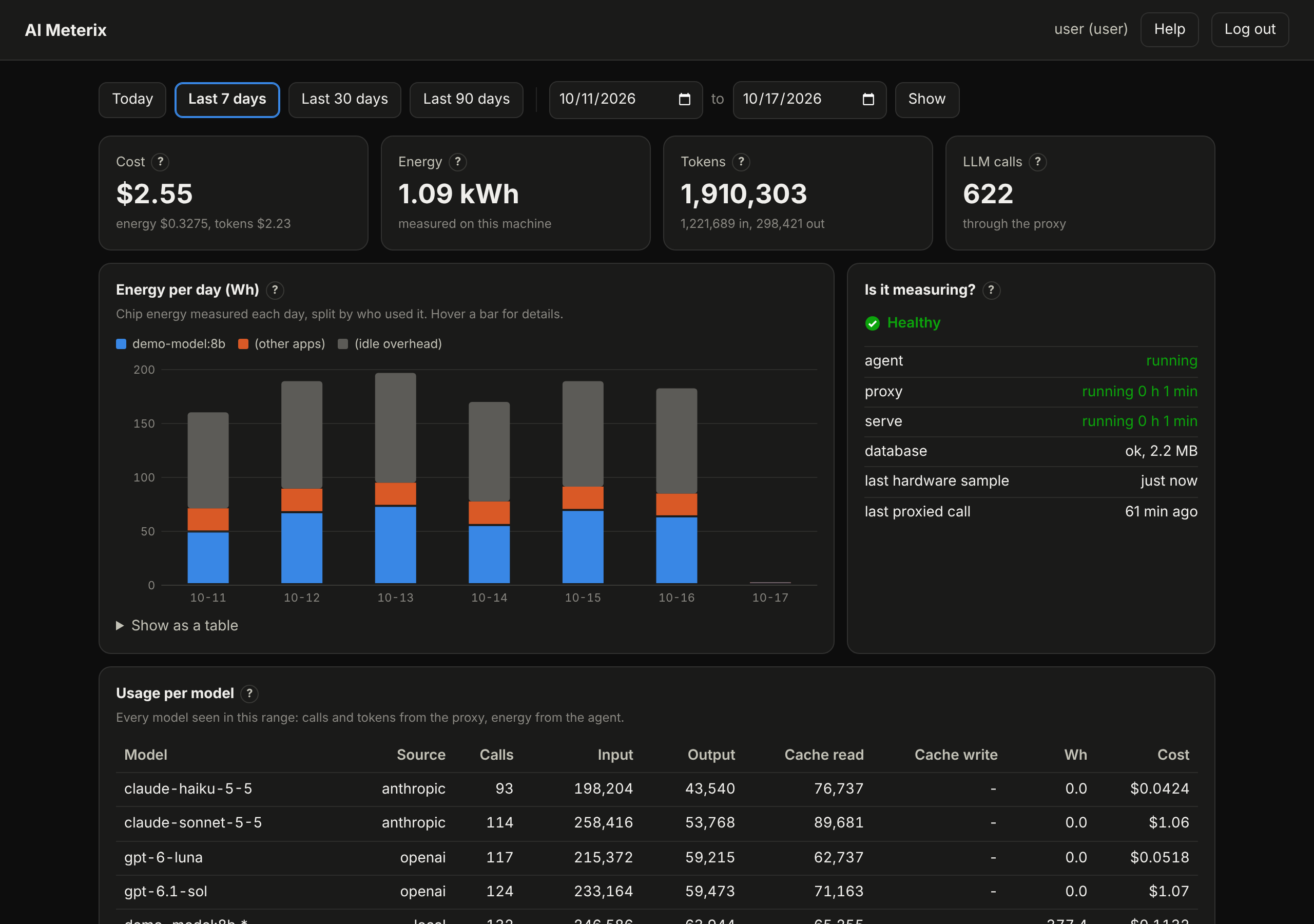This screenshot has width=1314, height=924.
Task: Click the Calls column header
Action: pos(496,755)
